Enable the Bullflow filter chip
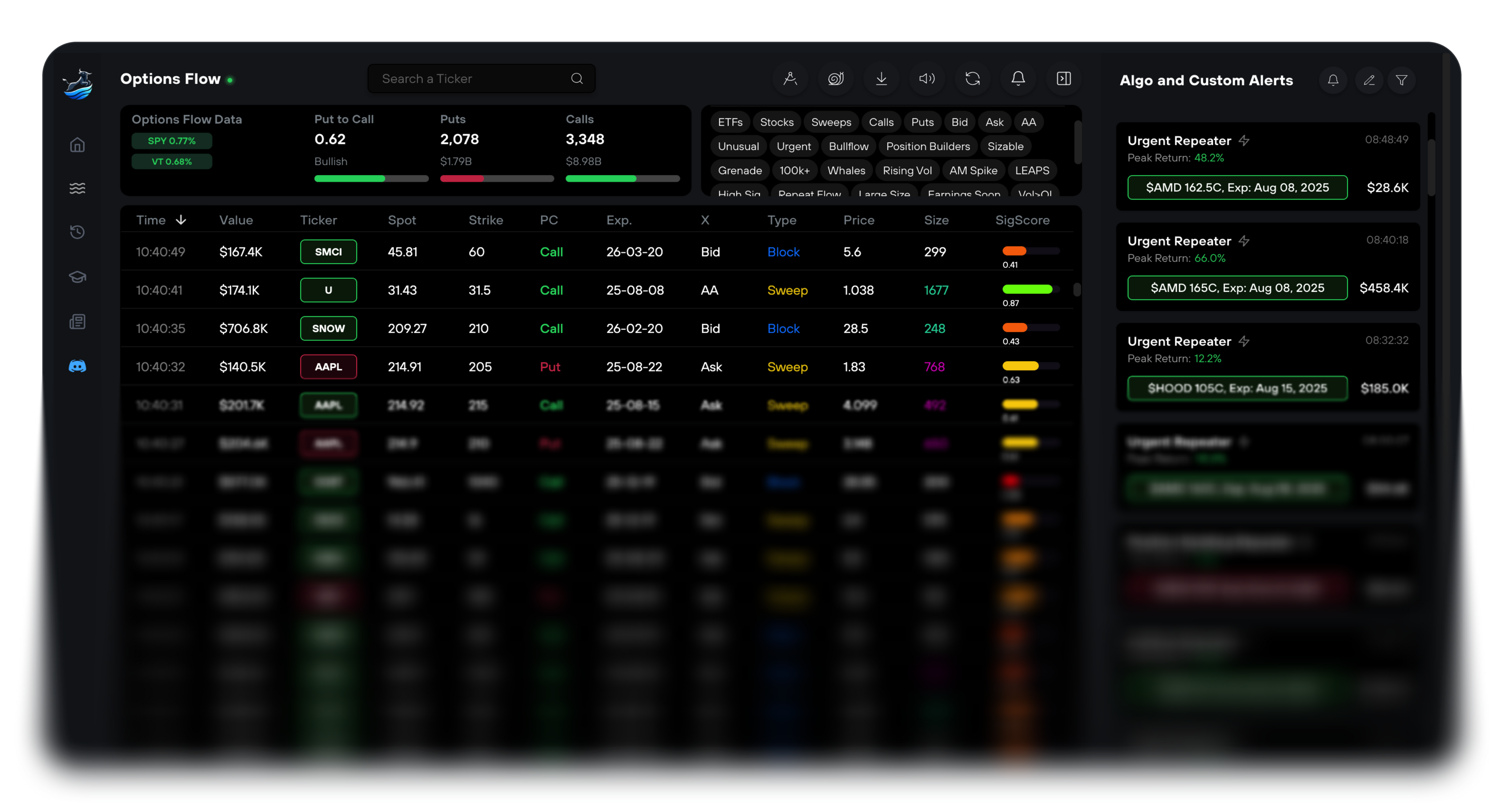Screen dimensions: 1503x812 (848, 146)
